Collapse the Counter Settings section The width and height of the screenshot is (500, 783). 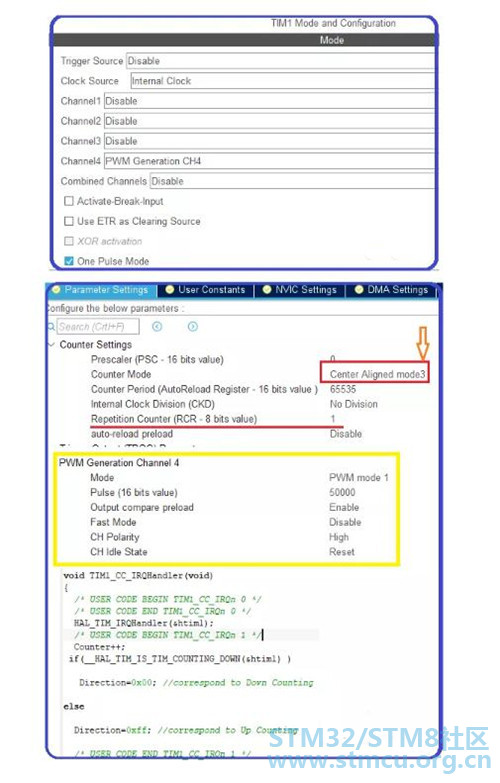pos(51,345)
